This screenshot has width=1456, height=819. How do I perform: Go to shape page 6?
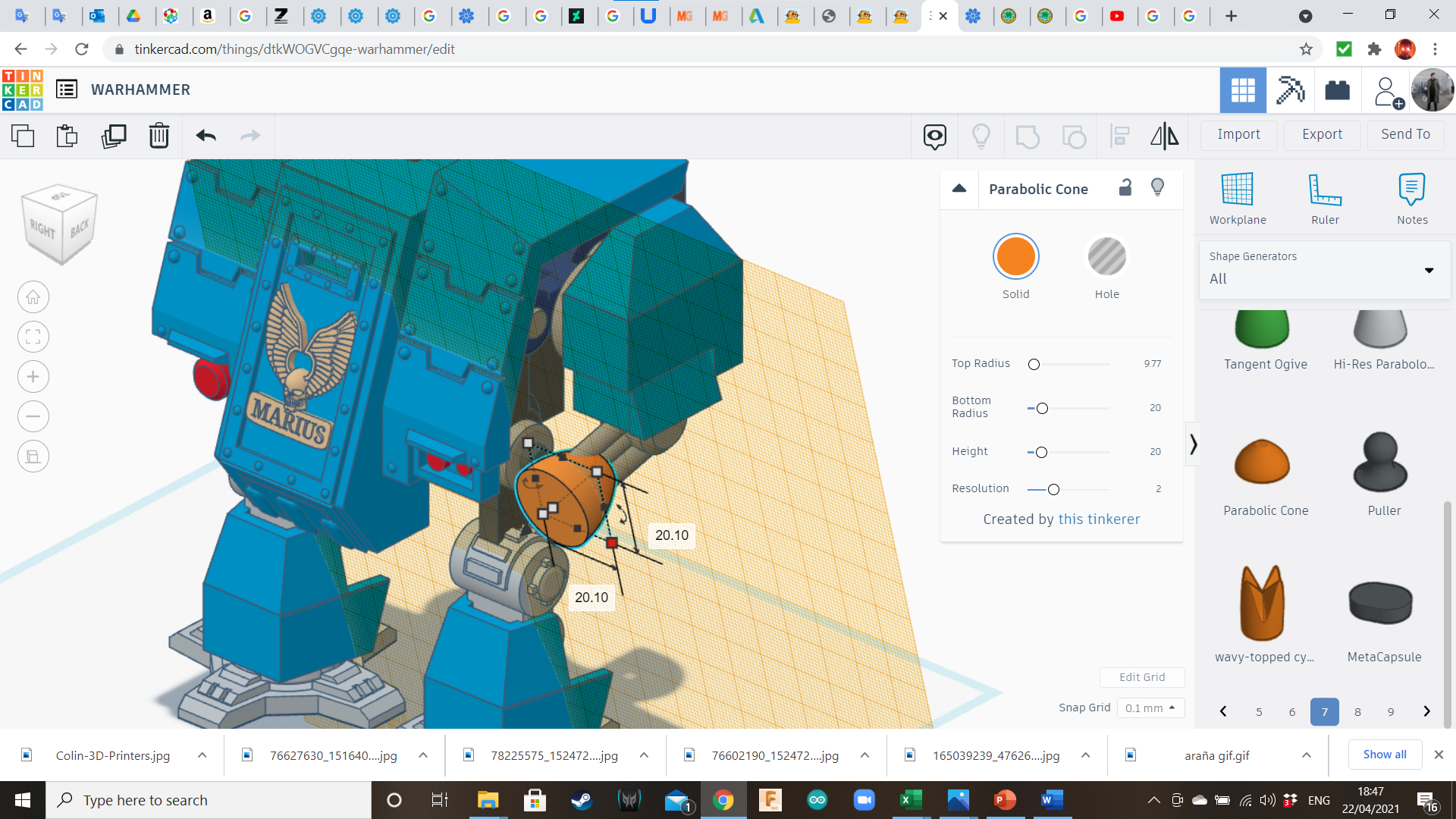pos(1291,711)
